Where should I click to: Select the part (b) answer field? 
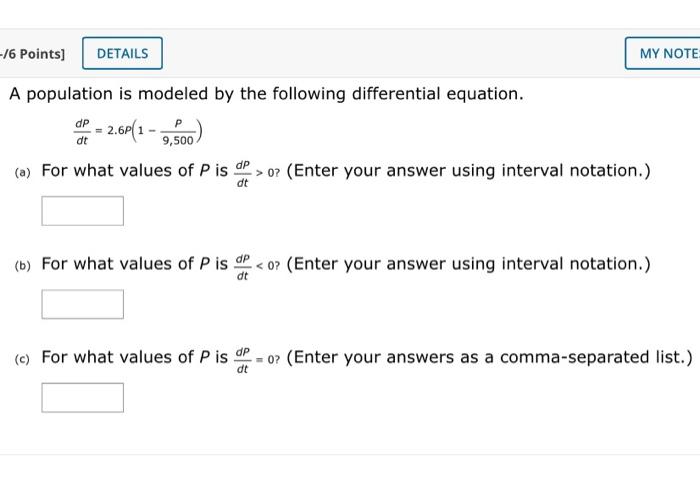(82, 304)
